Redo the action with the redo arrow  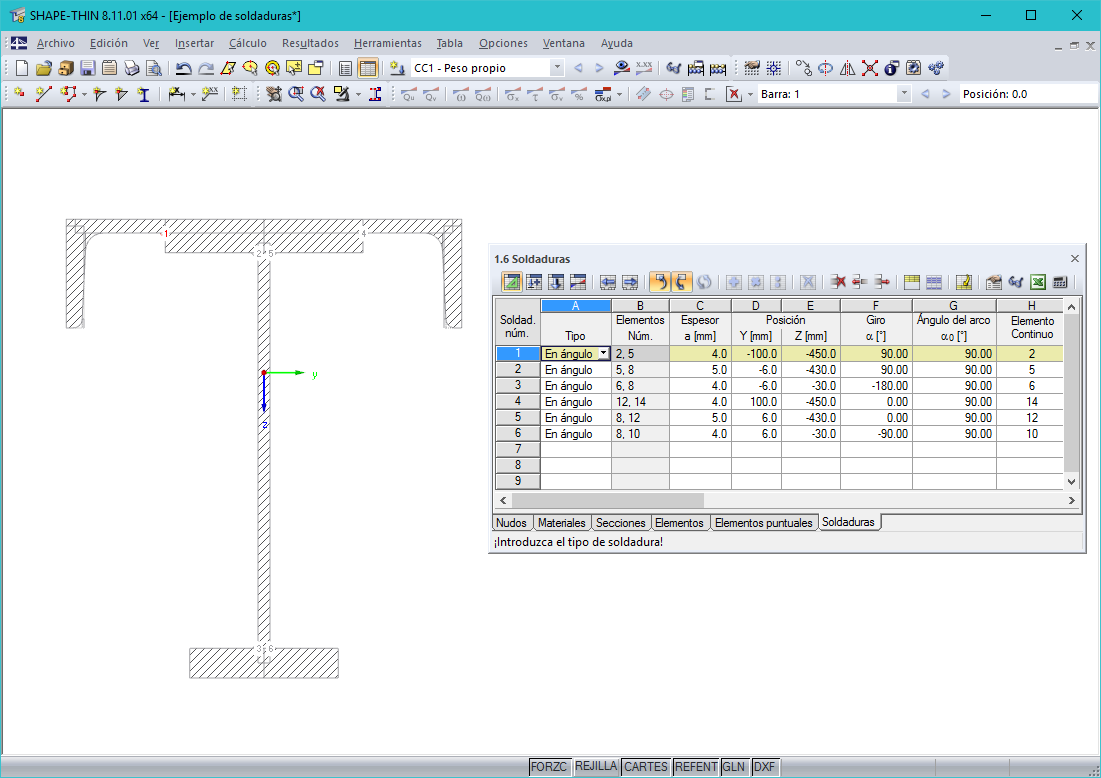206,68
